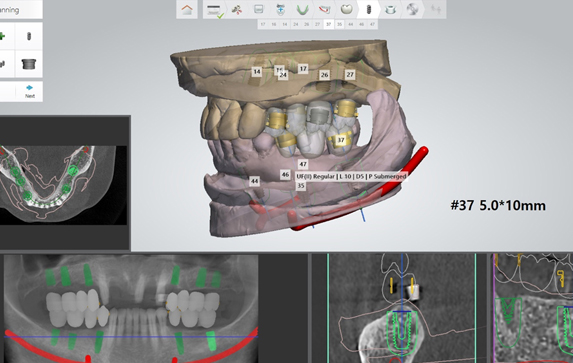Click the Next arrow button
573x363 pixels.
pyautogui.click(x=29, y=91)
